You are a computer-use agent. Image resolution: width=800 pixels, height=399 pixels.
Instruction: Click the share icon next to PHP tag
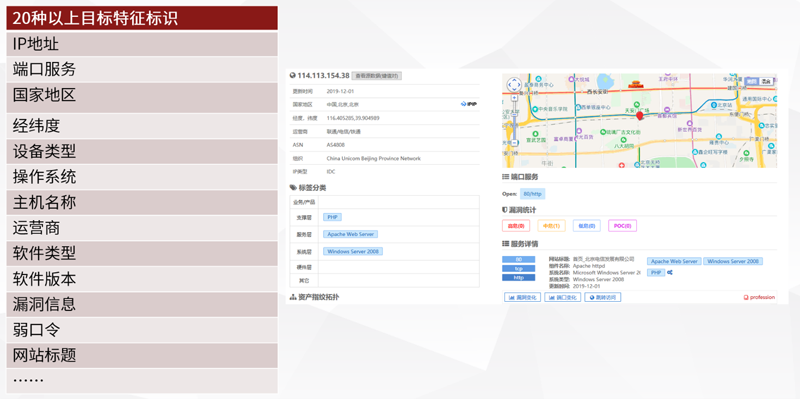click(670, 272)
